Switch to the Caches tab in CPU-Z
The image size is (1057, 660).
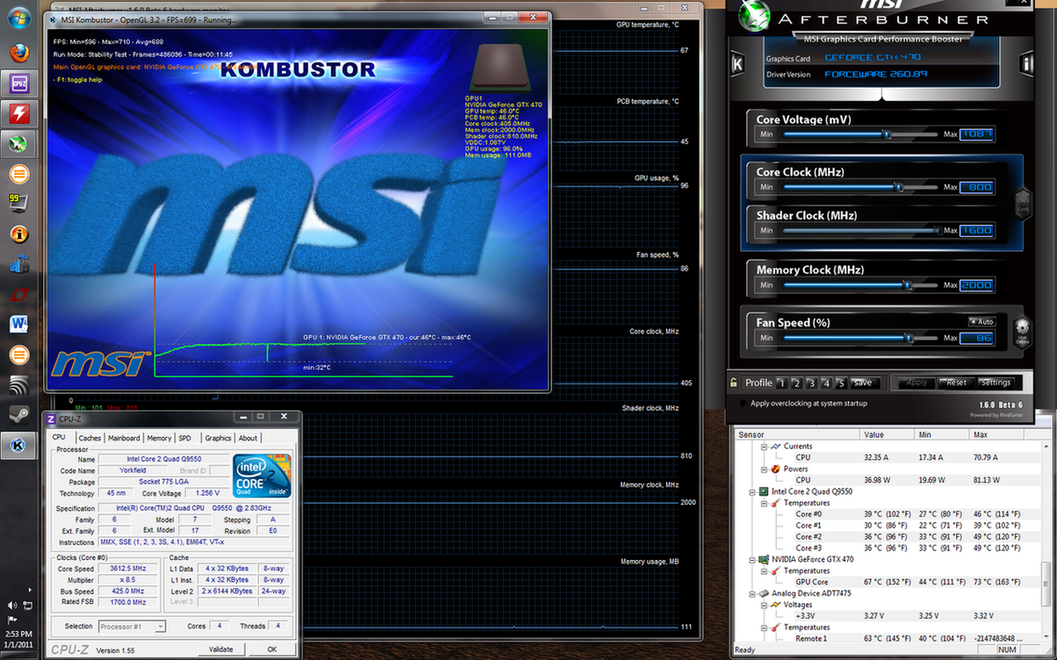(x=90, y=438)
